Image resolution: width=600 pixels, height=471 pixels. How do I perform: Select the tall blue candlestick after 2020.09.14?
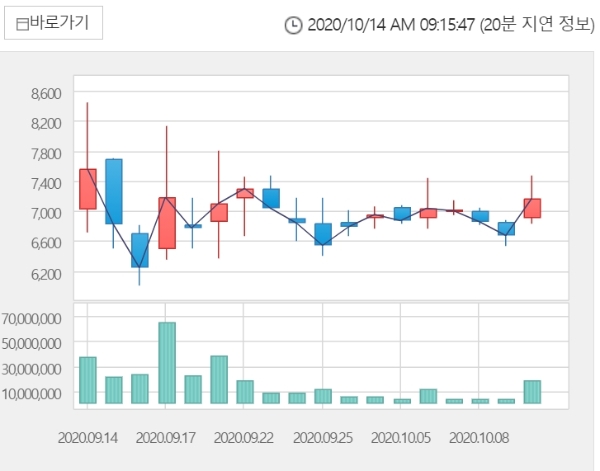[114, 191]
